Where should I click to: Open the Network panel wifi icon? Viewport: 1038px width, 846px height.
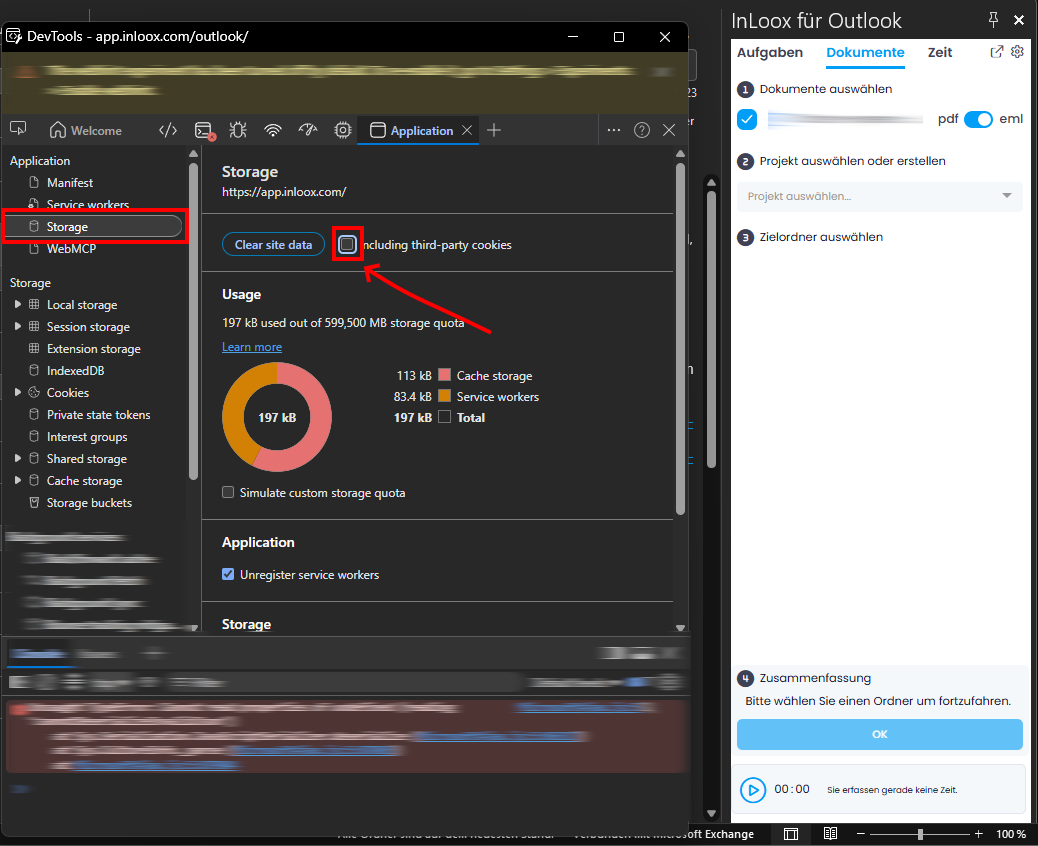point(273,130)
